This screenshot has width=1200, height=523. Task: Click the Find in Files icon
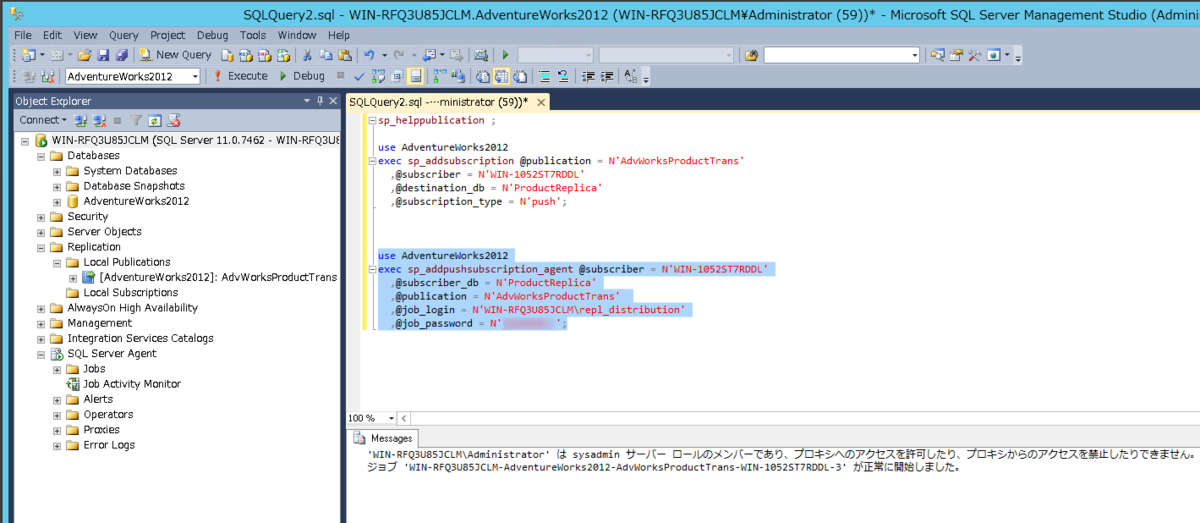751,55
